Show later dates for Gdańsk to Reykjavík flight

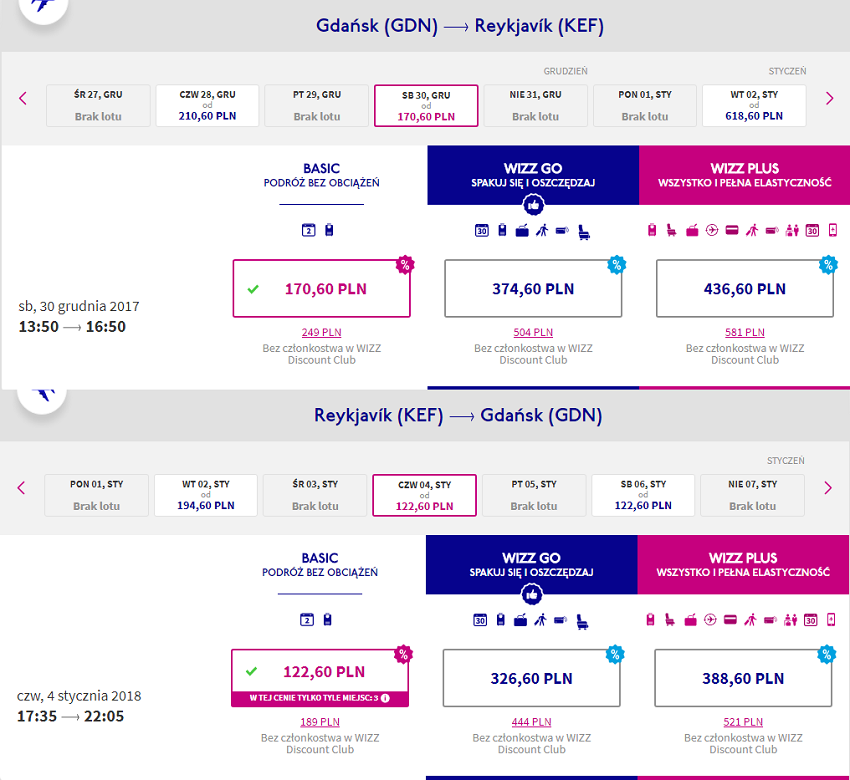pos(829,98)
